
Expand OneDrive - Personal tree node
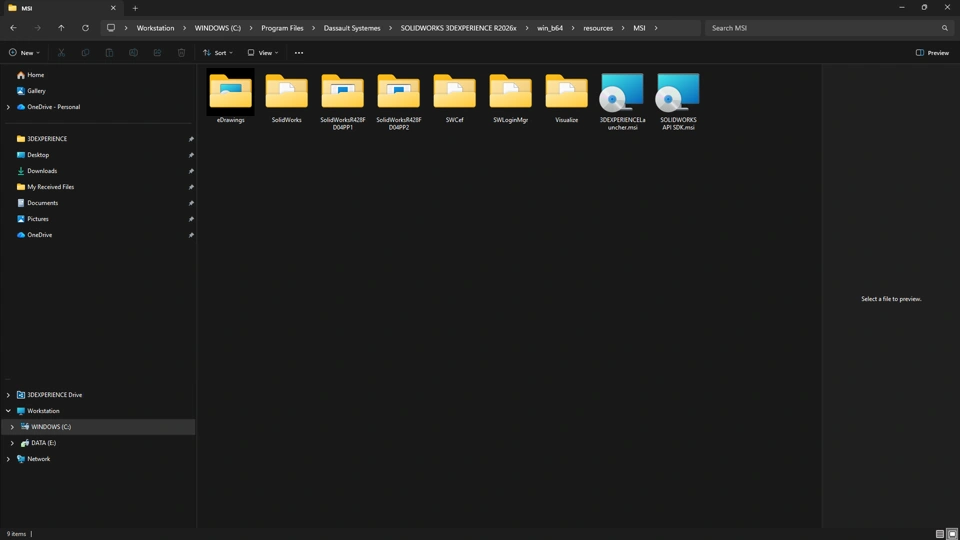pos(8,107)
